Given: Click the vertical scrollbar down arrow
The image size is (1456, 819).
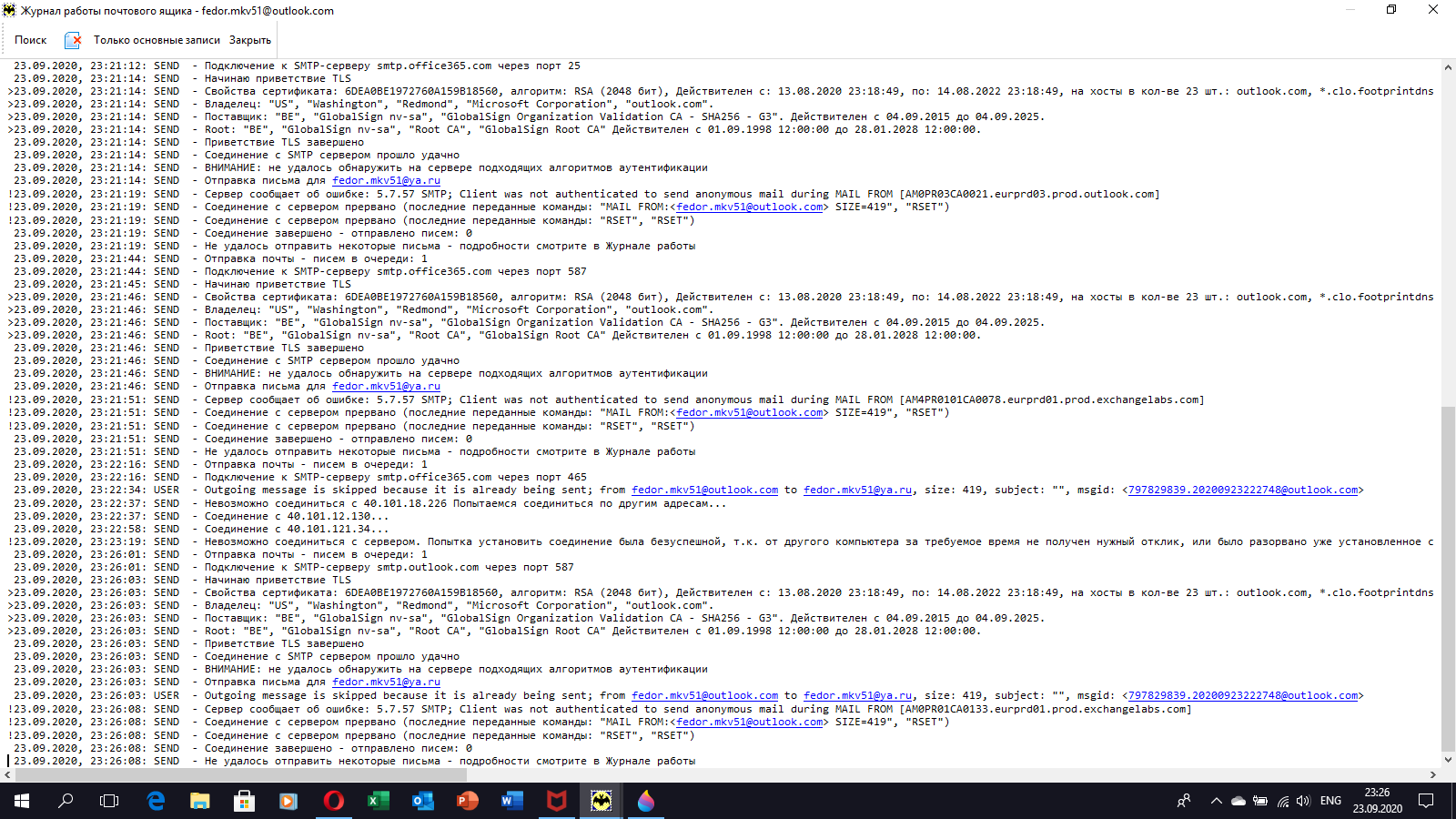Looking at the screenshot, I should [1448, 760].
